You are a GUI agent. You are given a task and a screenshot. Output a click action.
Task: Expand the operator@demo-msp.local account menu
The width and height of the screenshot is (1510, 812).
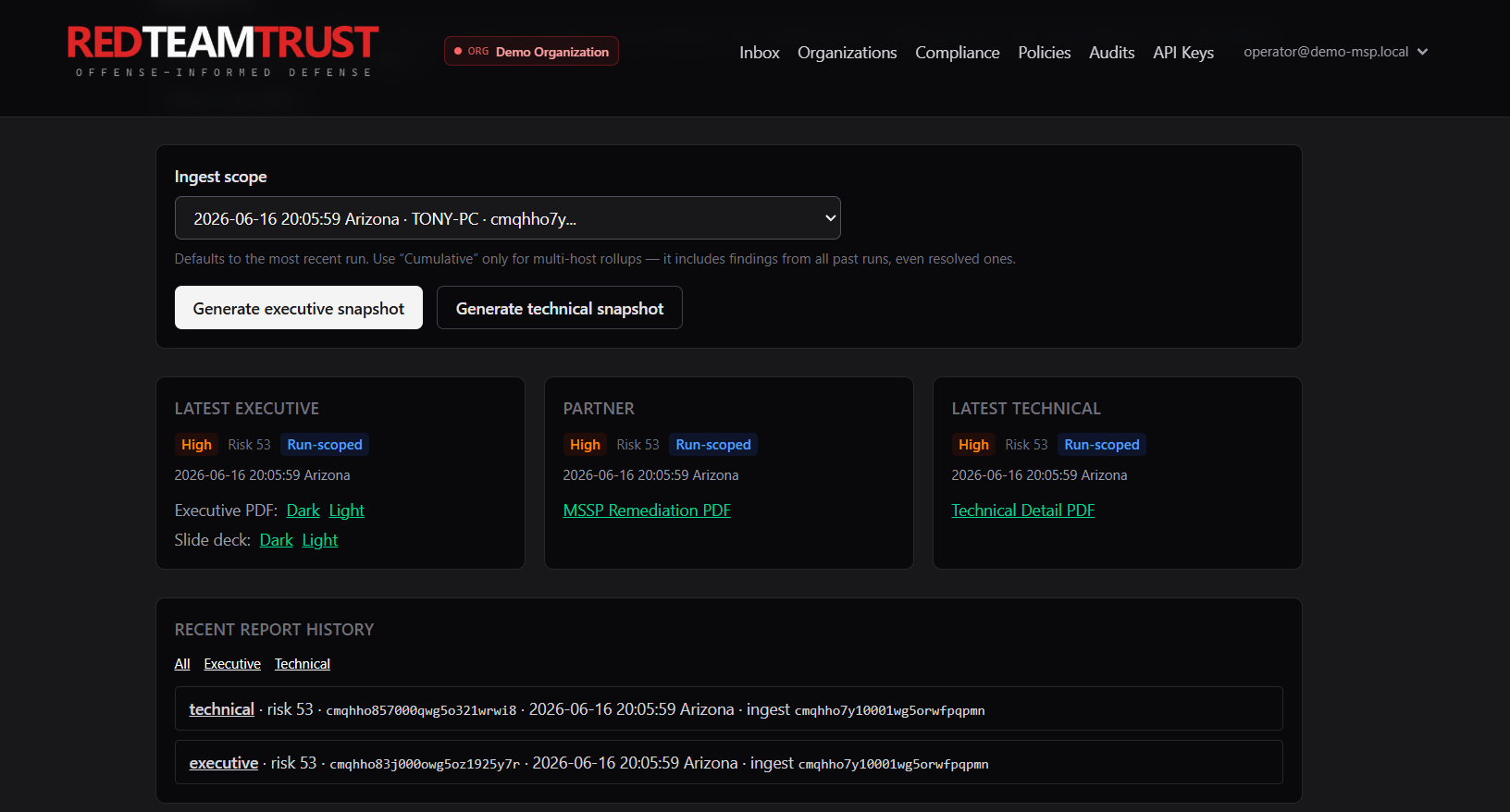click(x=1335, y=52)
